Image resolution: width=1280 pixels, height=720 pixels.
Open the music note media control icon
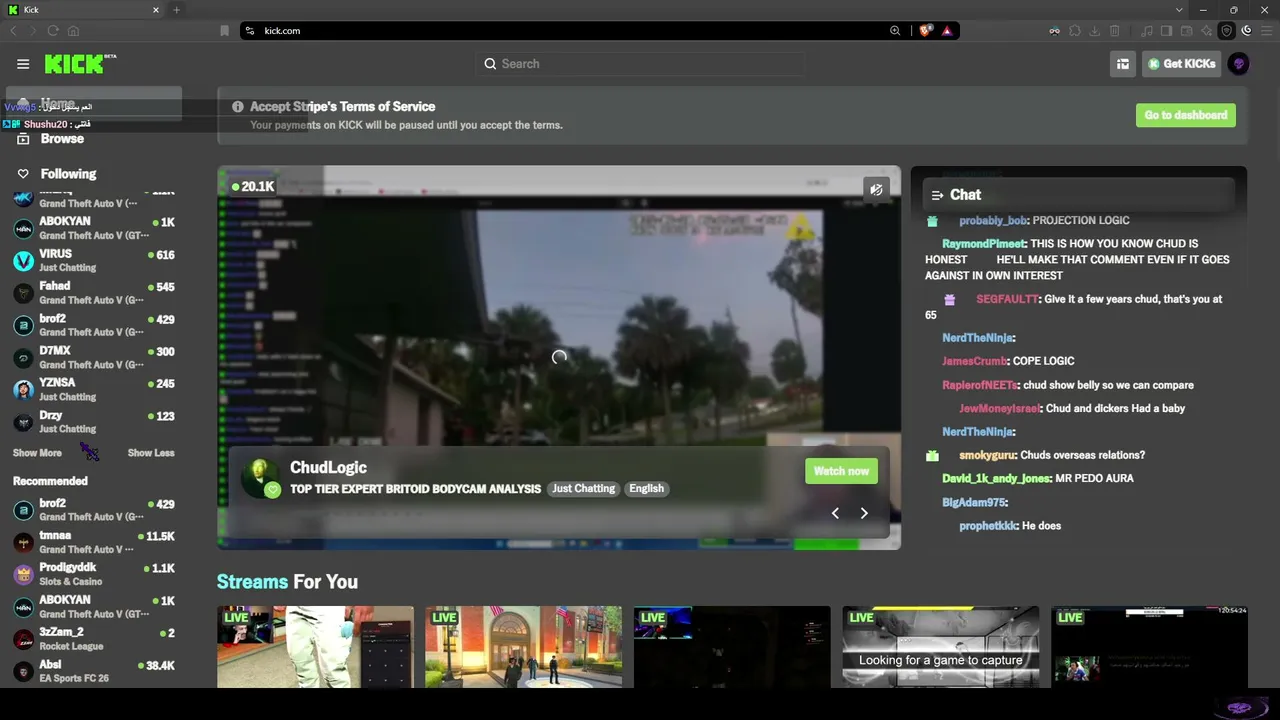click(x=1147, y=31)
